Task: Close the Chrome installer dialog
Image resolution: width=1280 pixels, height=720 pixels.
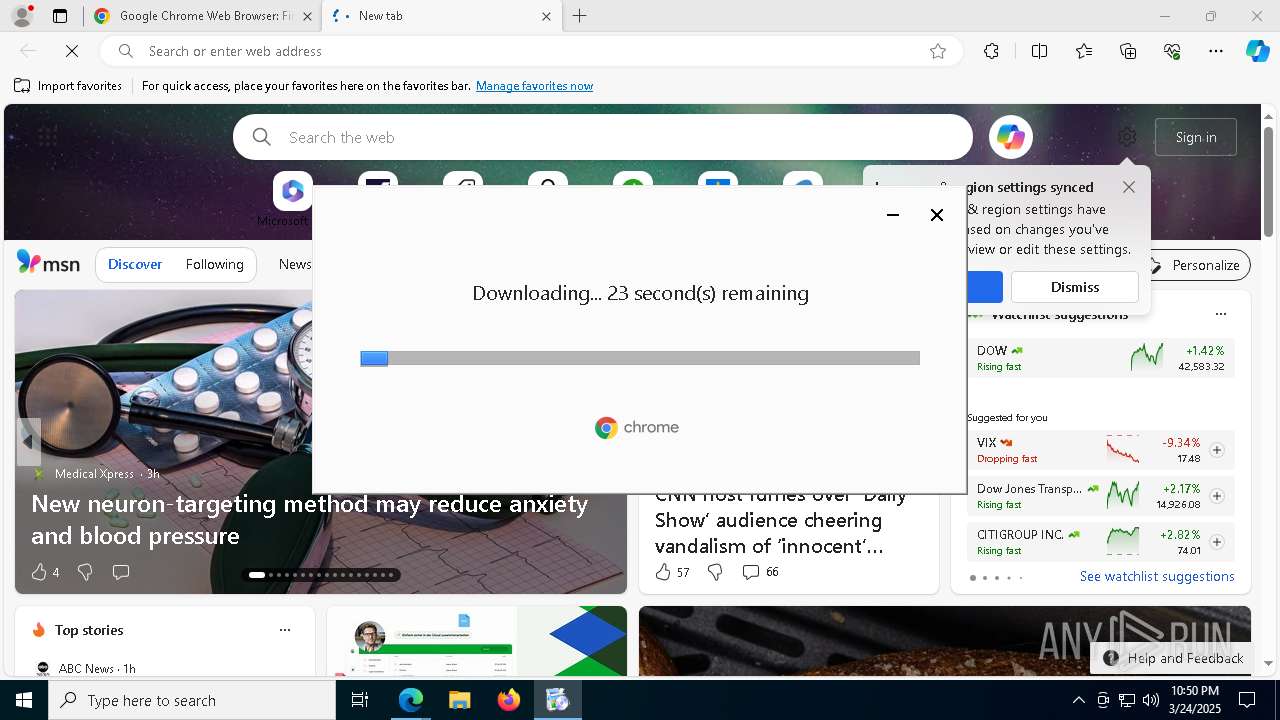Action: (x=937, y=215)
